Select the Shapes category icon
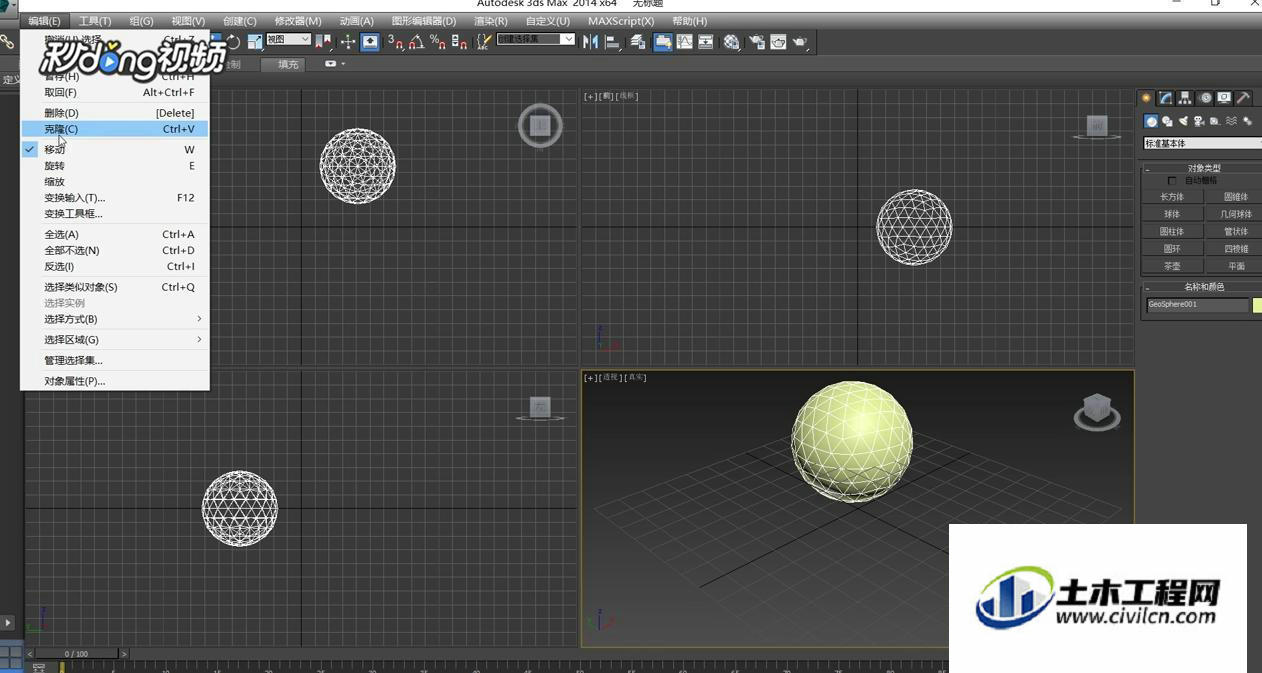The height and width of the screenshot is (673, 1262). point(1167,121)
